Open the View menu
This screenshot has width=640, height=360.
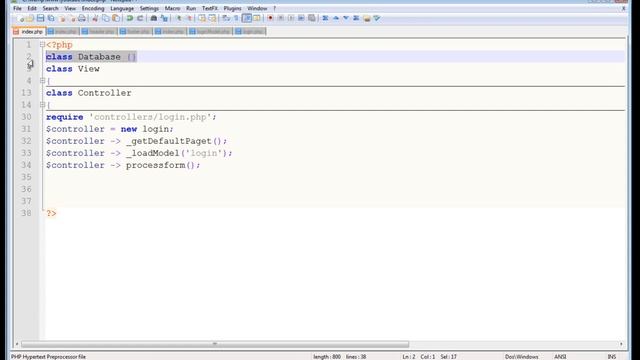pos(70,8)
